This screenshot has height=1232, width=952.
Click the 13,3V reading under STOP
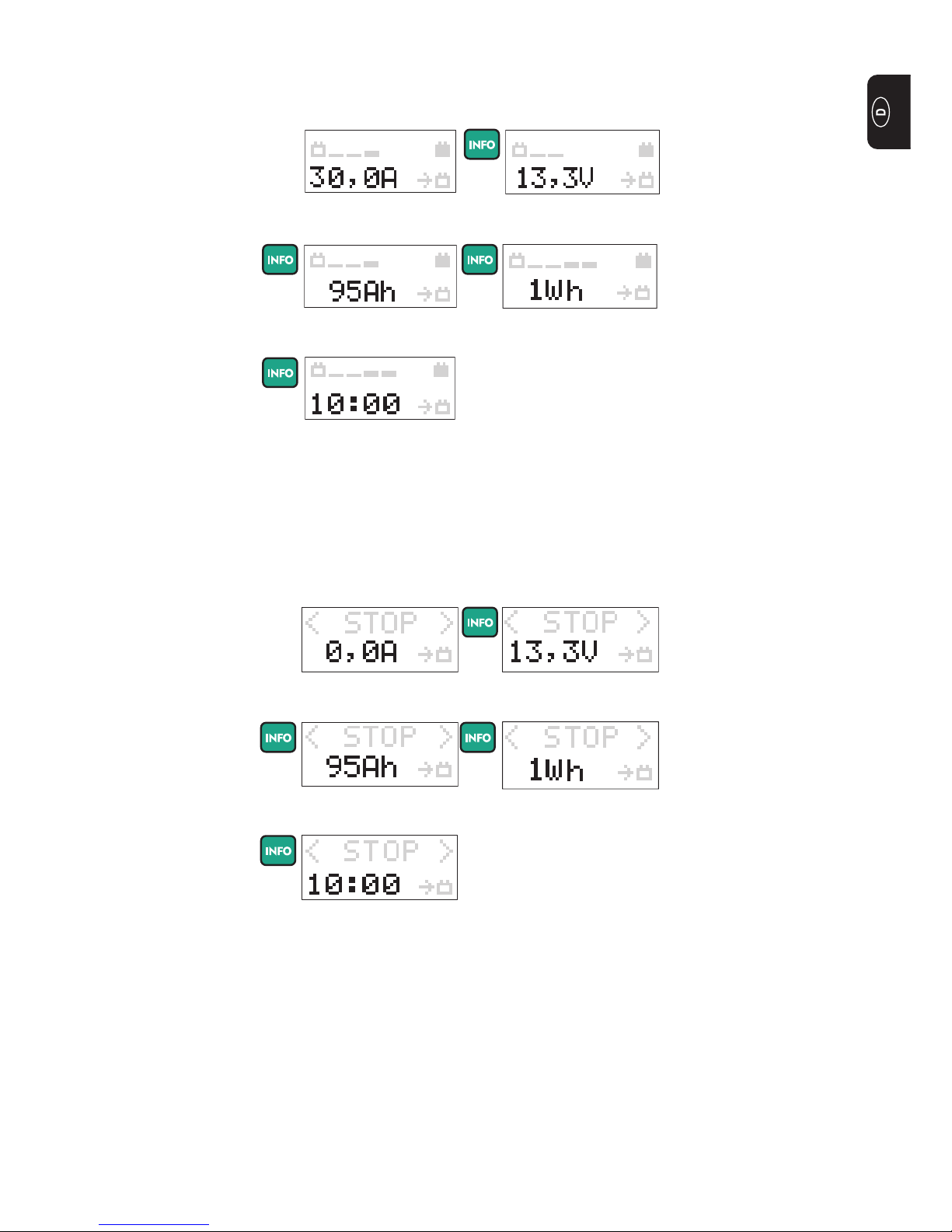[553, 651]
